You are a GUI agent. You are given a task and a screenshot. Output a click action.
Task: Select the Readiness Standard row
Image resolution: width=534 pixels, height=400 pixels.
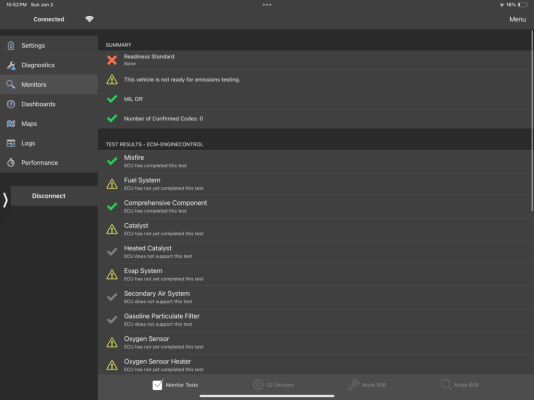click(x=315, y=60)
